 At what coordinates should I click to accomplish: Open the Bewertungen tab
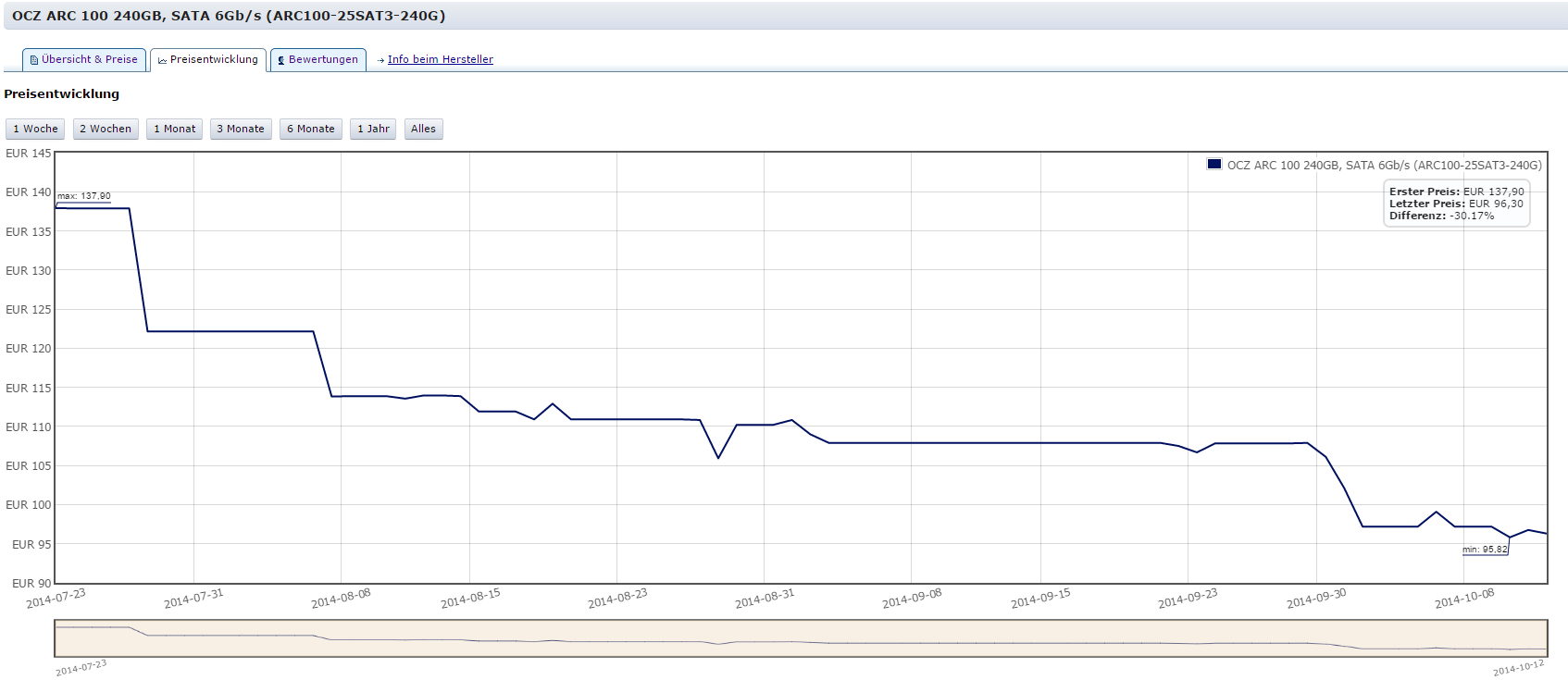pos(318,60)
